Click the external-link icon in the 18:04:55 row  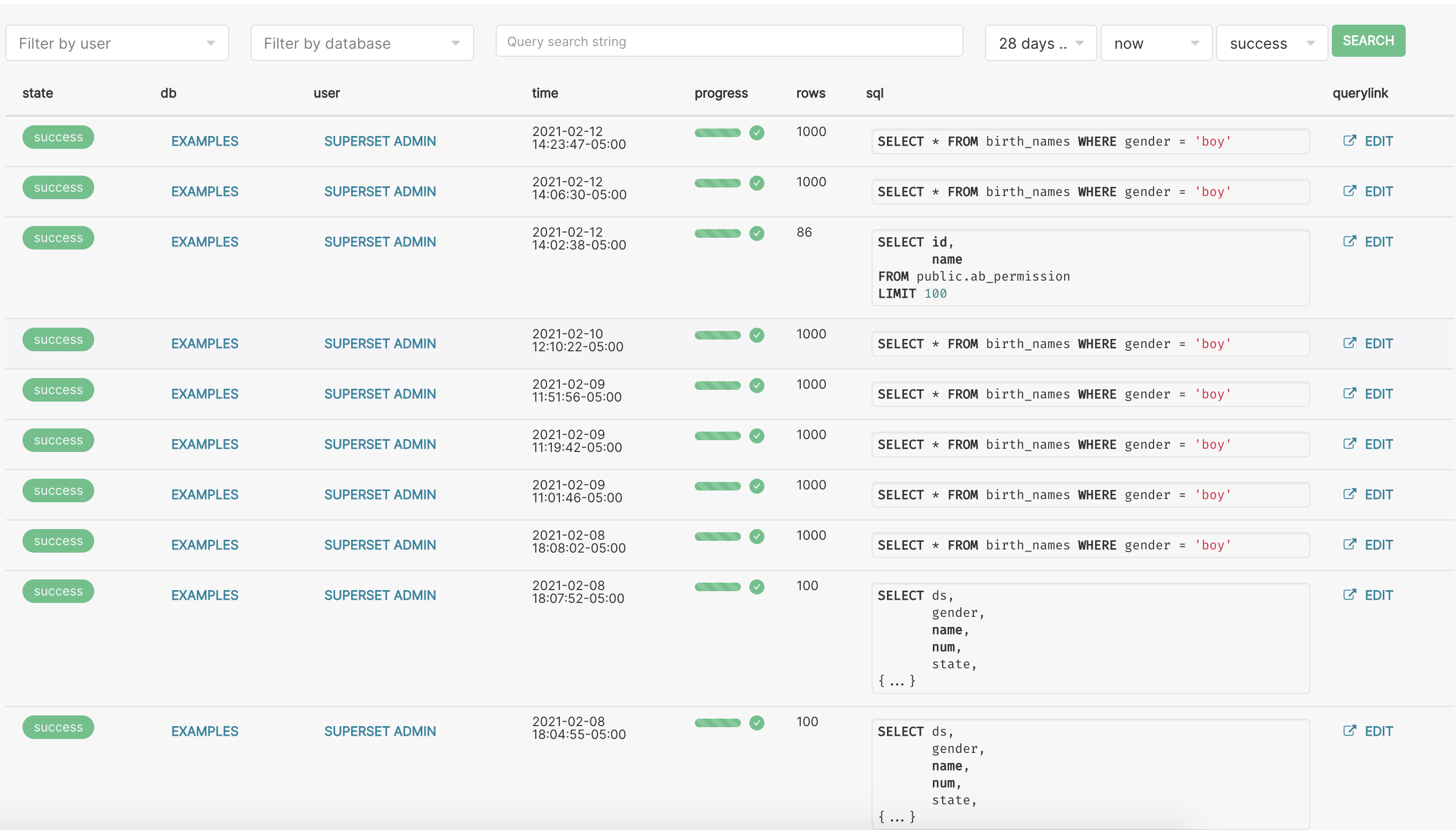pos(1349,730)
